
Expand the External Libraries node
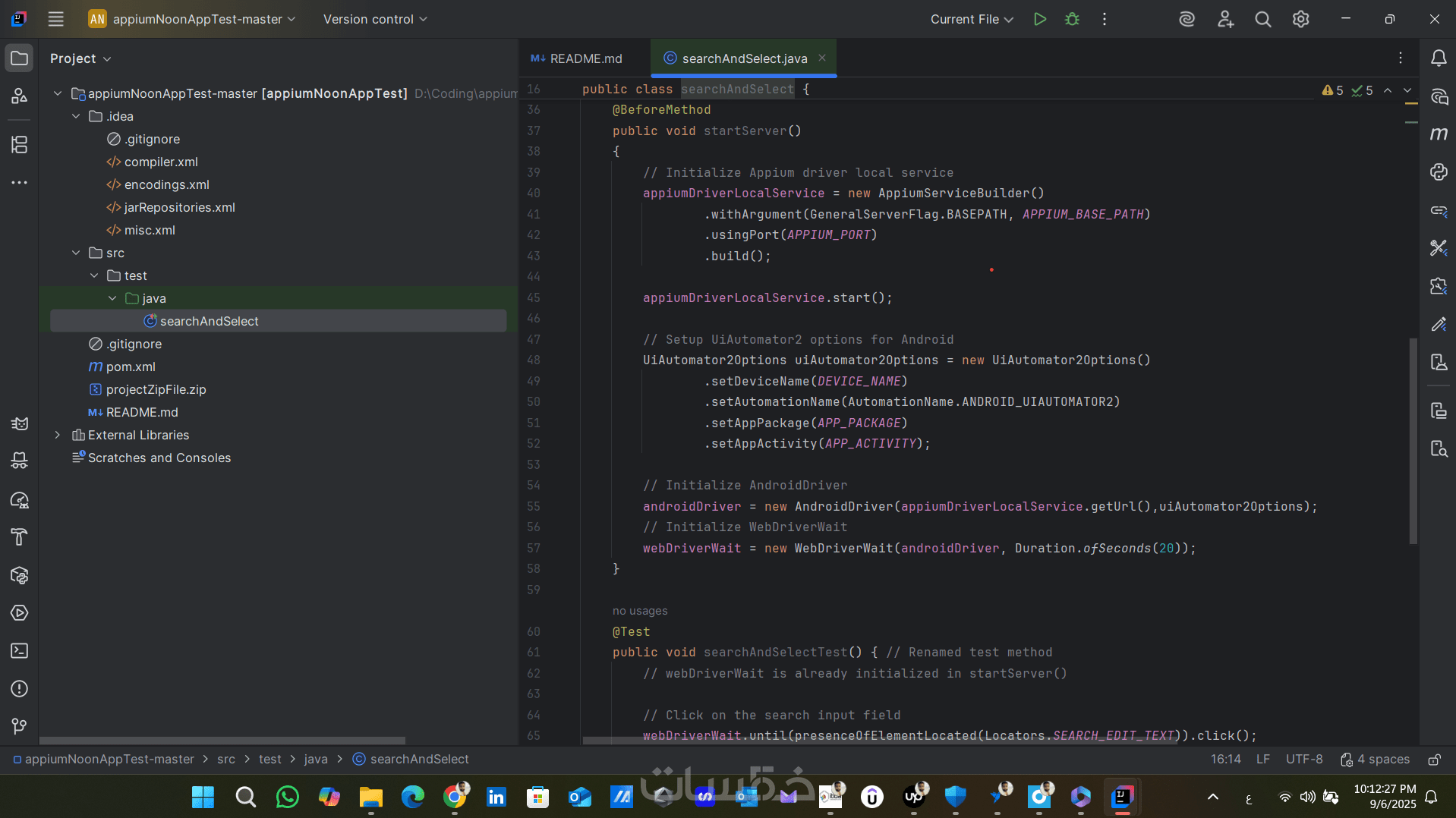[58, 435]
